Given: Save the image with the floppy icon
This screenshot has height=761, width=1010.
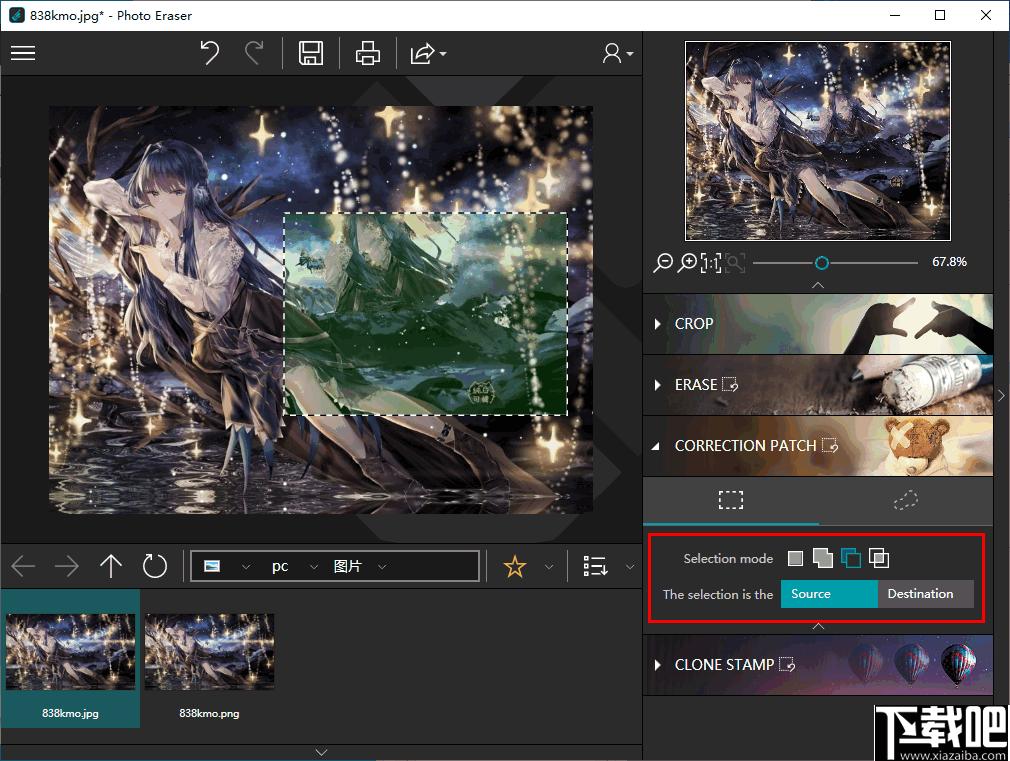Looking at the screenshot, I should coord(311,53).
